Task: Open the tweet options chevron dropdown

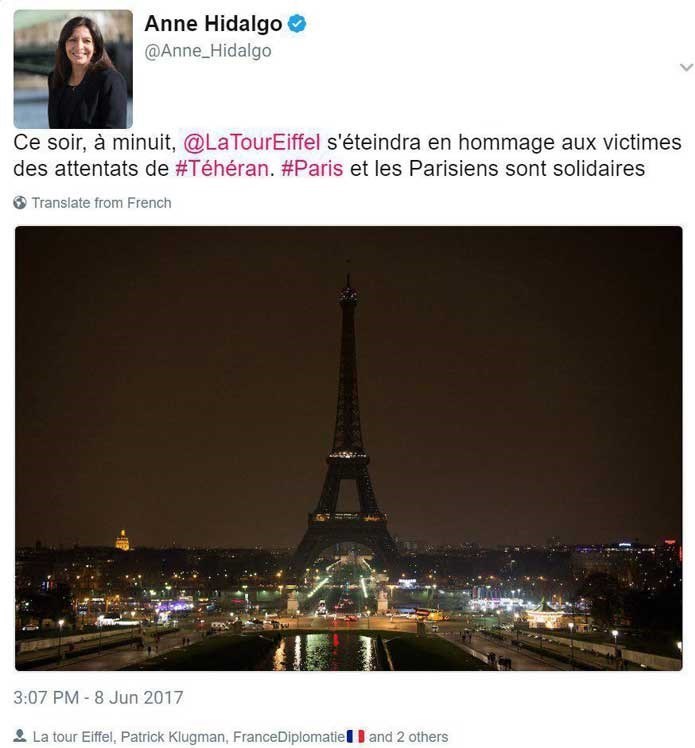Action: pyautogui.click(x=686, y=67)
